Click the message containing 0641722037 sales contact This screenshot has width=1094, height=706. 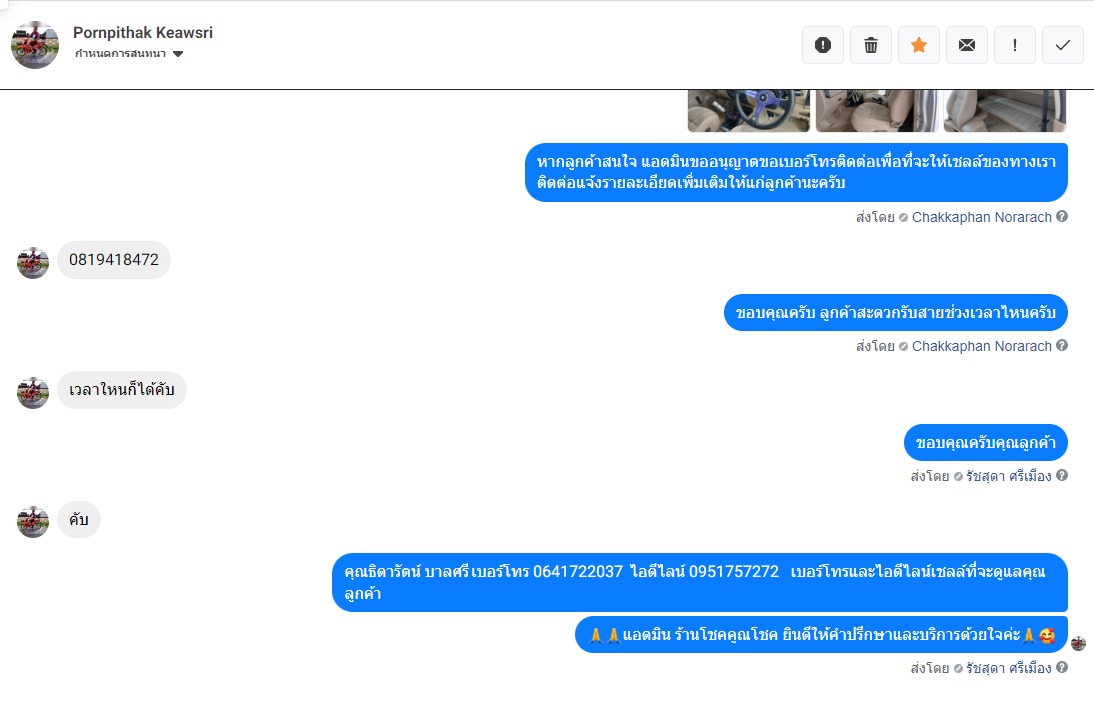coord(700,583)
